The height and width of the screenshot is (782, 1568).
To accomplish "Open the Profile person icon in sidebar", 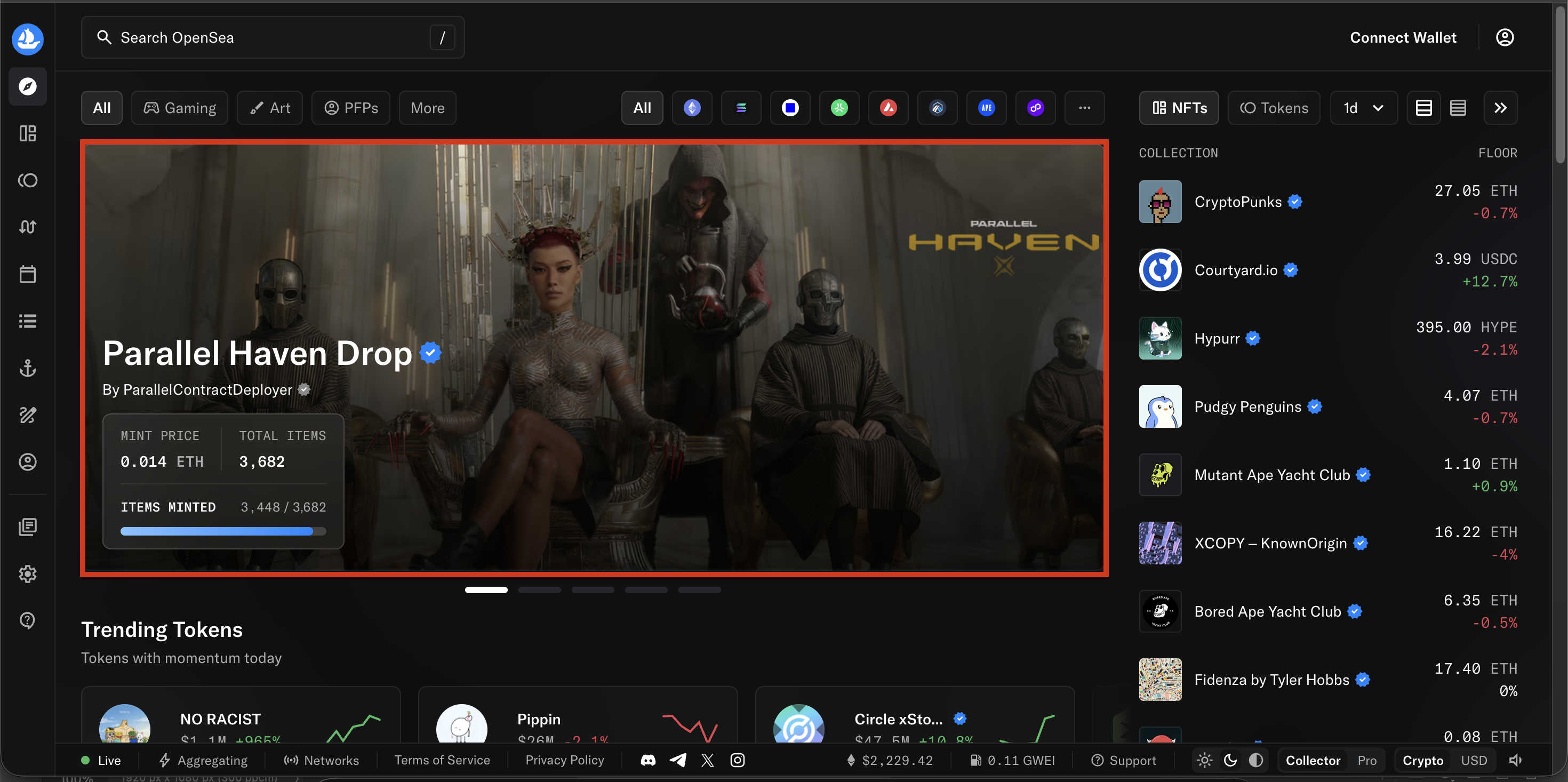I will [27, 461].
